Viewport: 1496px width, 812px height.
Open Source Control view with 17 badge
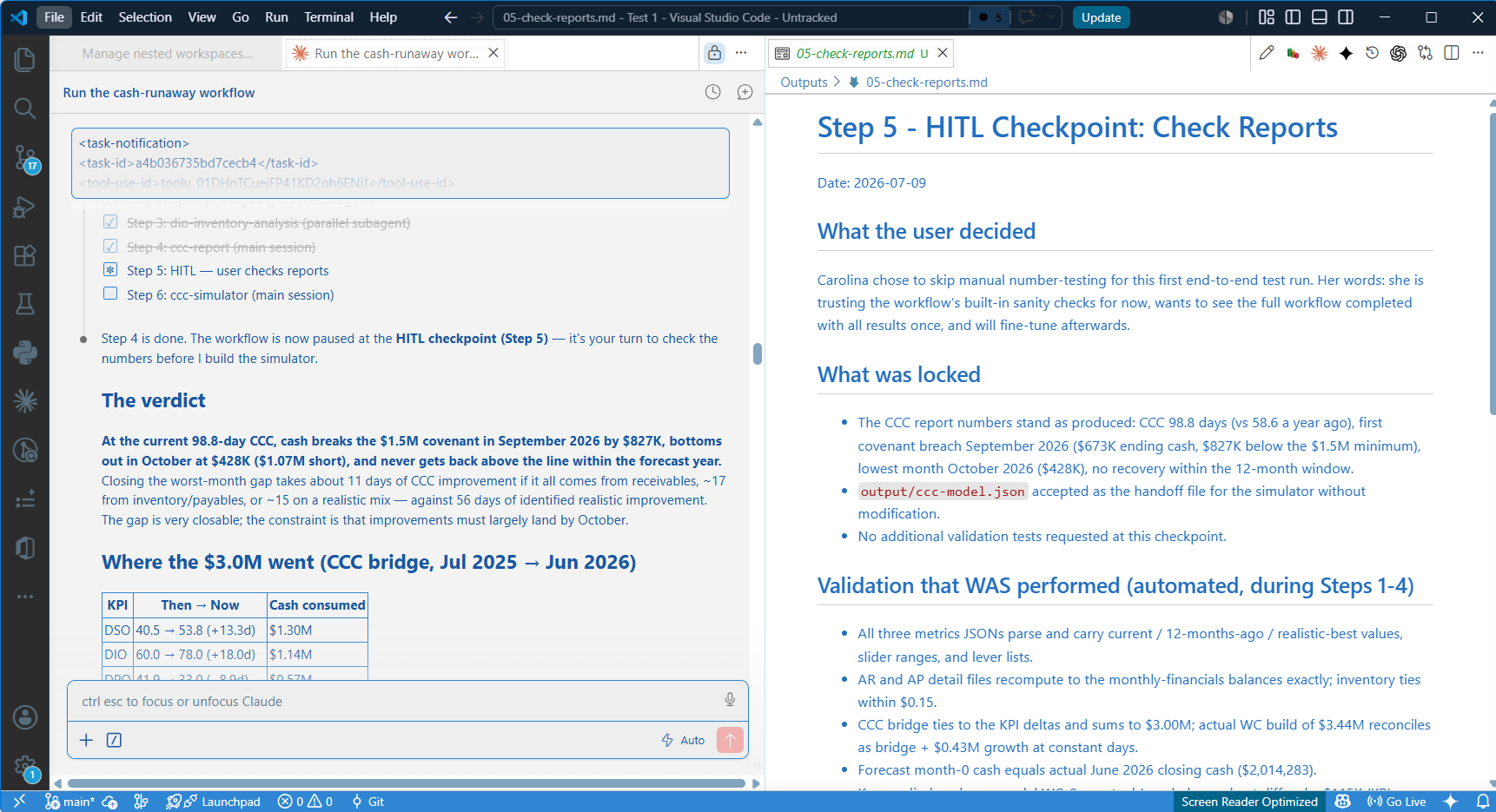pos(25,158)
